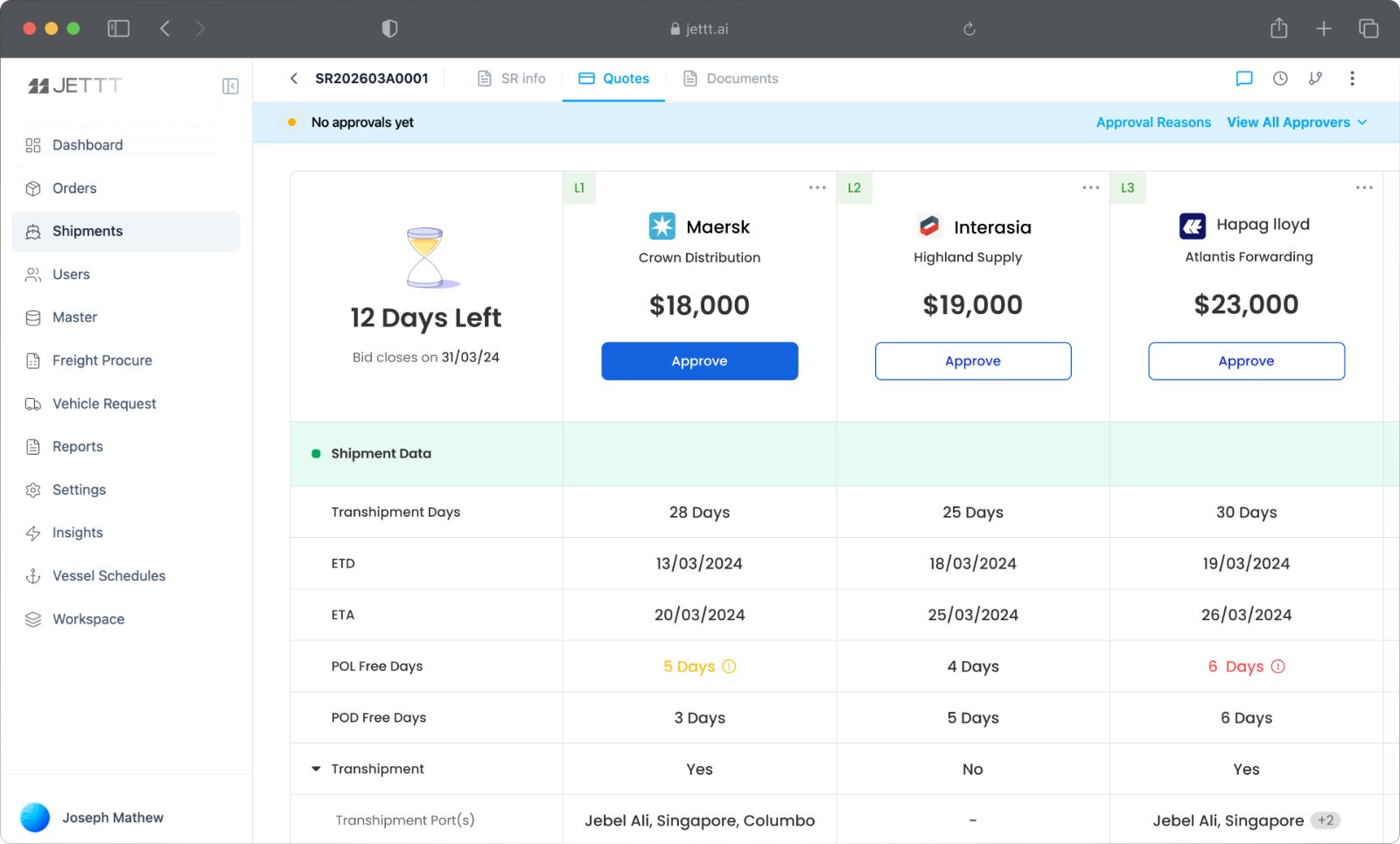
Task: Open Workspace in the sidebar
Action: [126, 619]
